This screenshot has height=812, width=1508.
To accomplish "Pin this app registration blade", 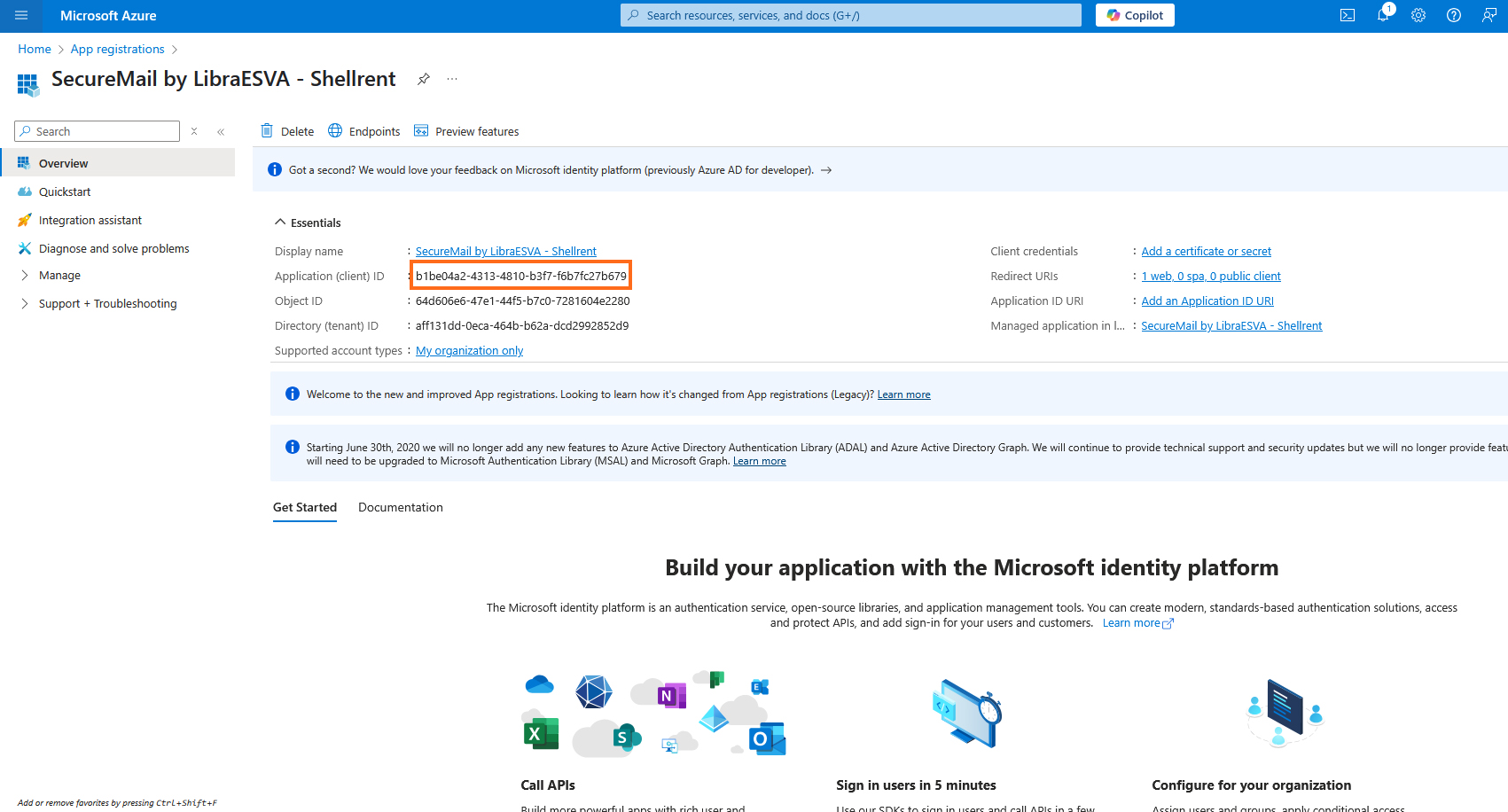I will (424, 79).
